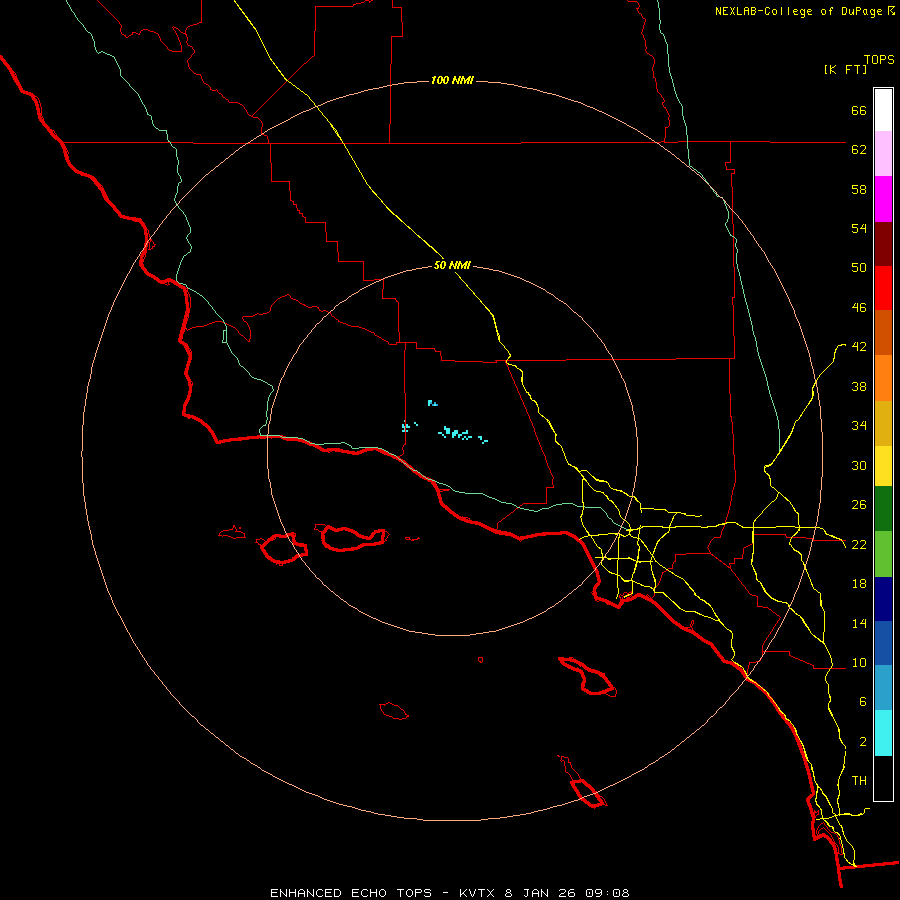Click the dark green legend band

pyautogui.click(x=883, y=509)
